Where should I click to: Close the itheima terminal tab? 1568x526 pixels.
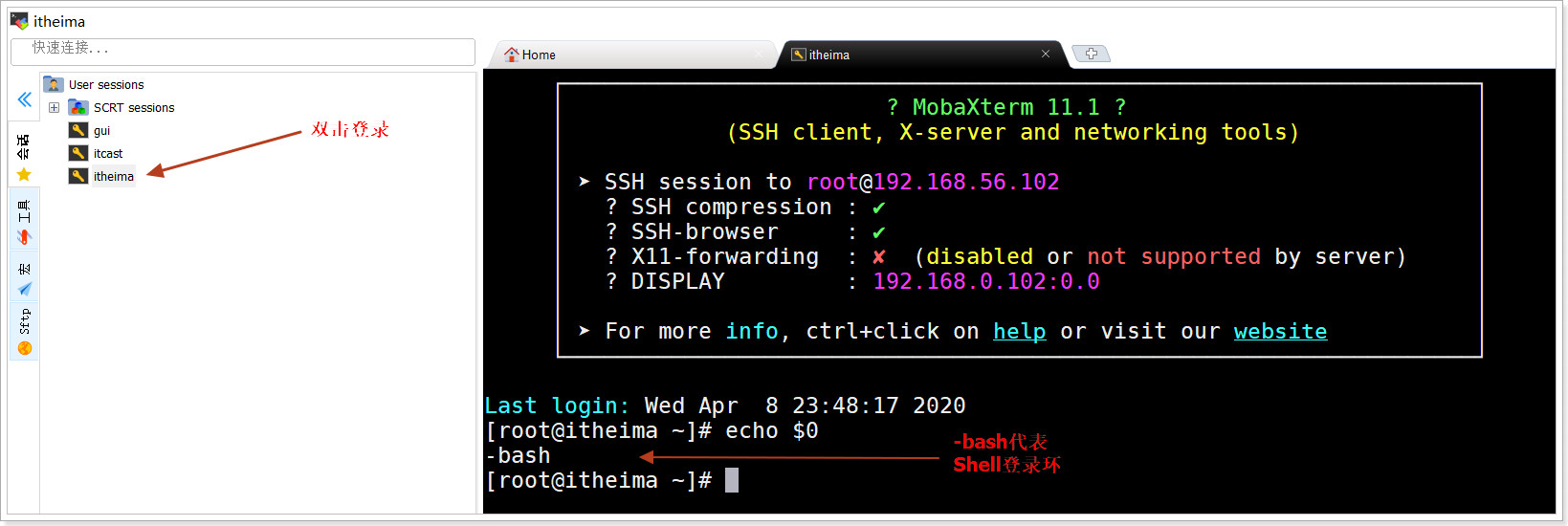(1046, 54)
